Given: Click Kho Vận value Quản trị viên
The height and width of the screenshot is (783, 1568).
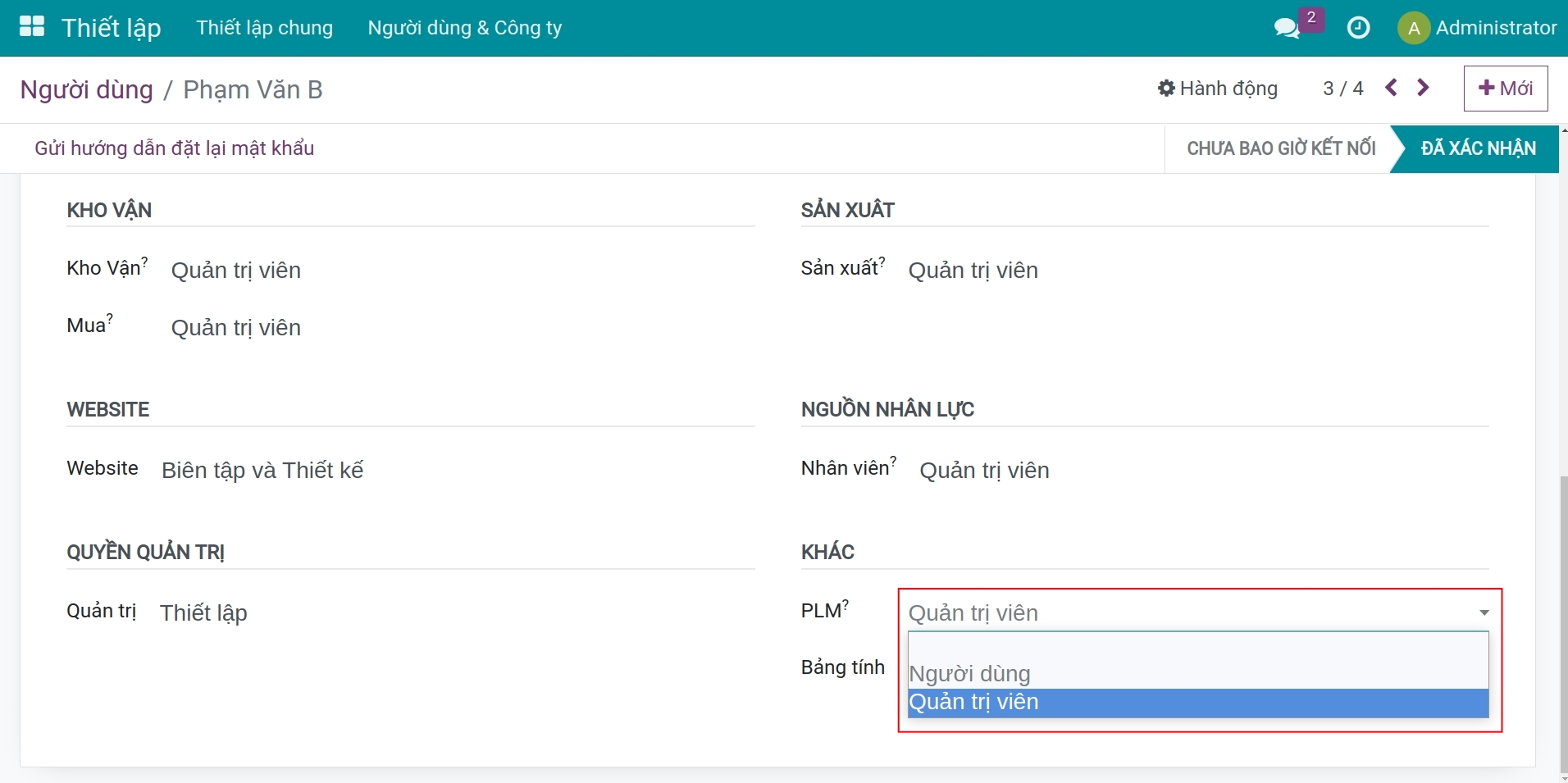Looking at the screenshot, I should click(236, 271).
